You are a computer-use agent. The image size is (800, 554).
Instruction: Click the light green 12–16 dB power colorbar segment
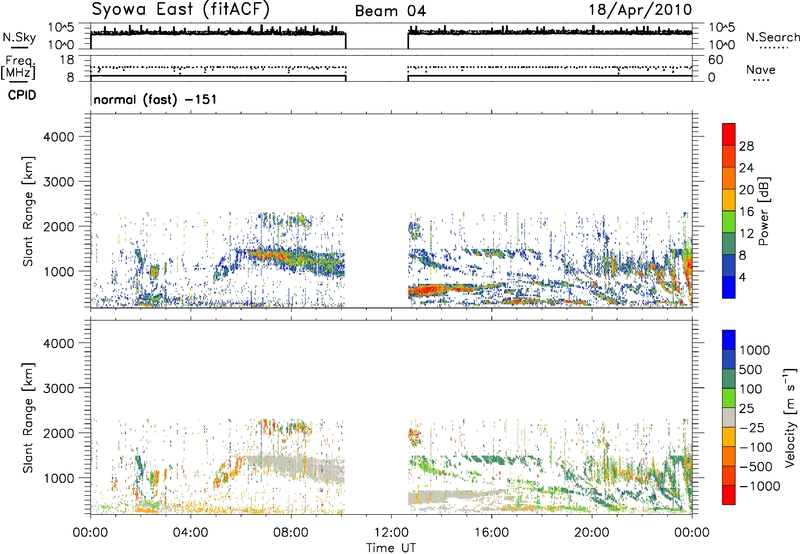pos(729,222)
